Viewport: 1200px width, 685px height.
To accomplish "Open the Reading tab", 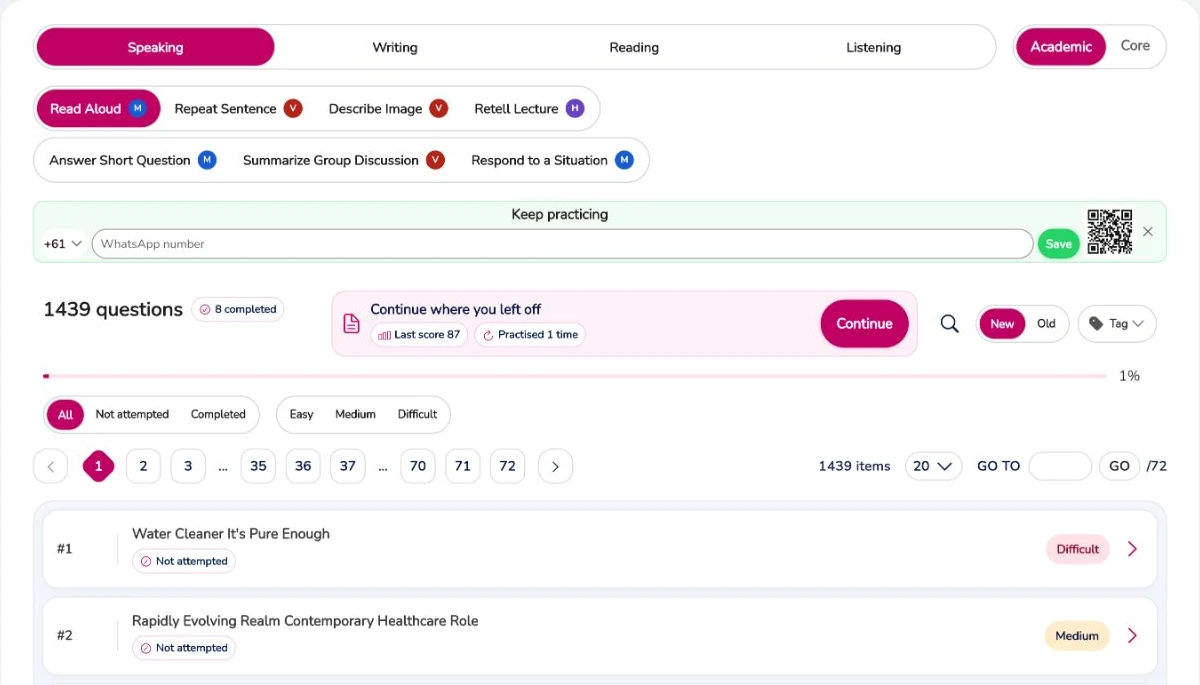I will (x=634, y=47).
